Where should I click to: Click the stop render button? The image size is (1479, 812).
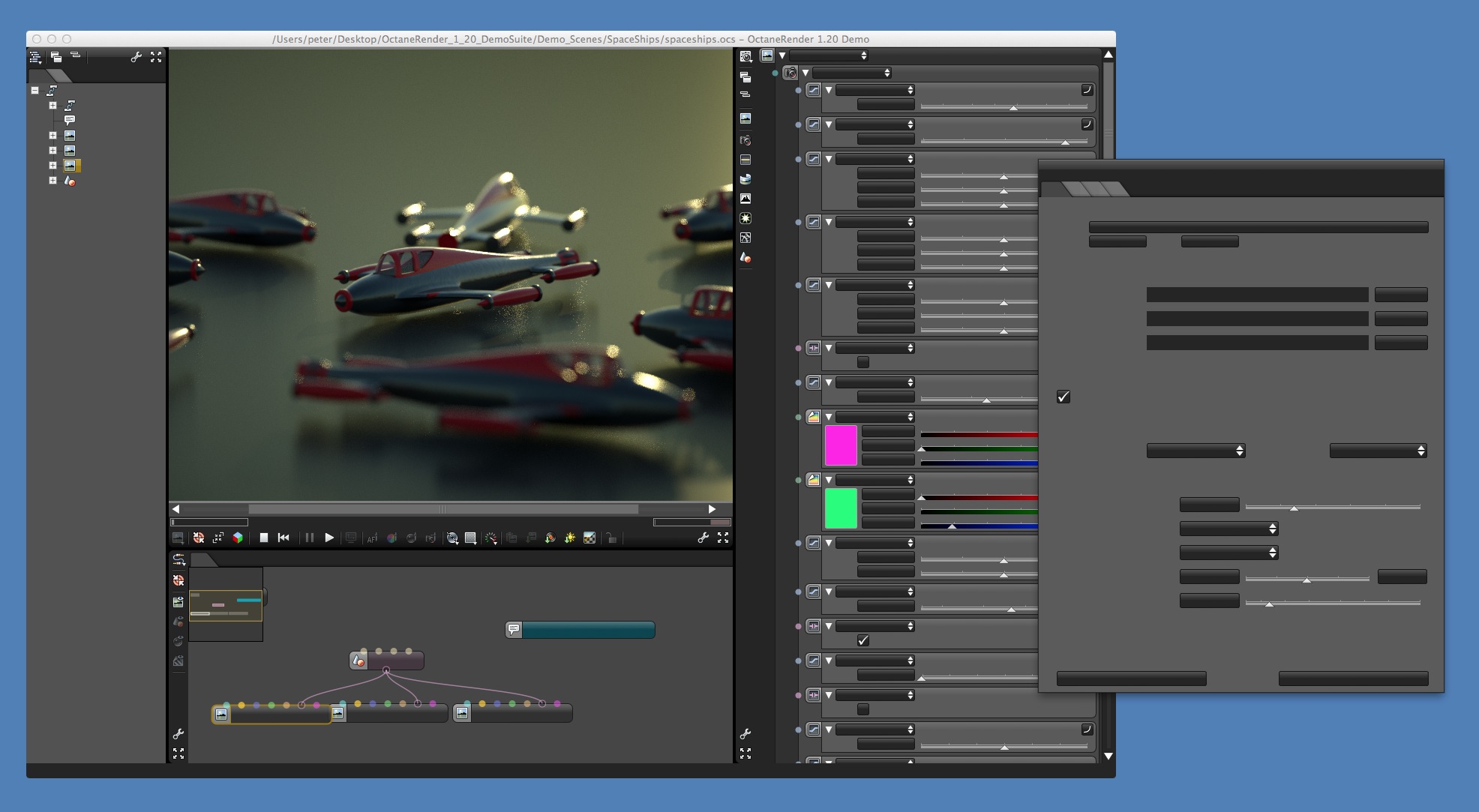[x=264, y=538]
